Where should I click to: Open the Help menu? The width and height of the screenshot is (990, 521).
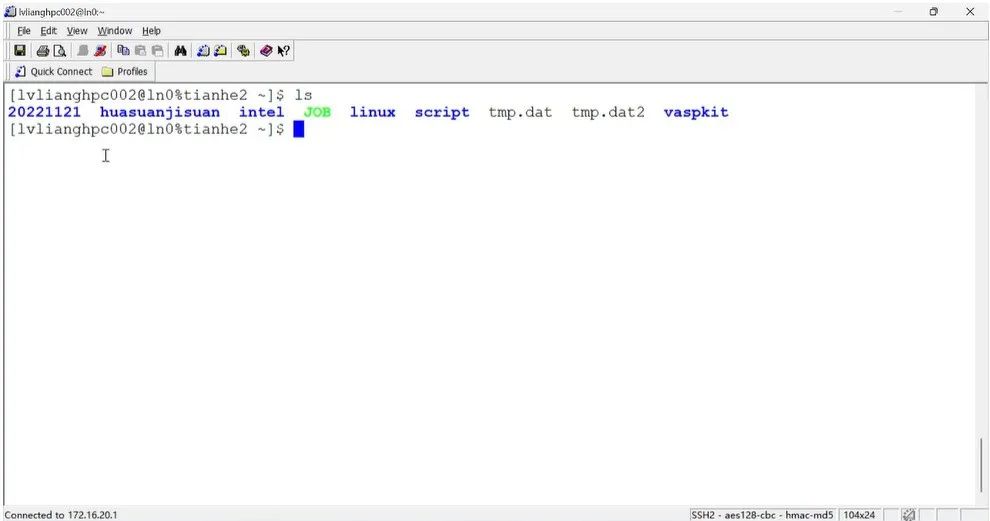[151, 30]
